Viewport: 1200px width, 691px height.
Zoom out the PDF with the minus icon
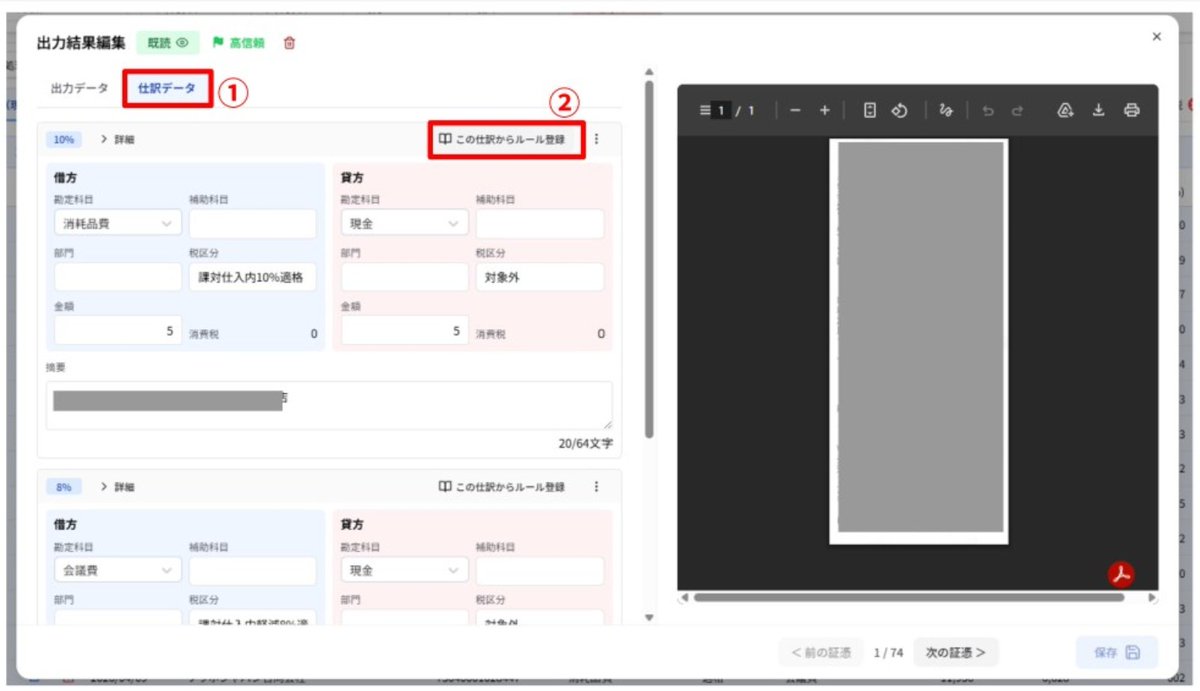(795, 111)
